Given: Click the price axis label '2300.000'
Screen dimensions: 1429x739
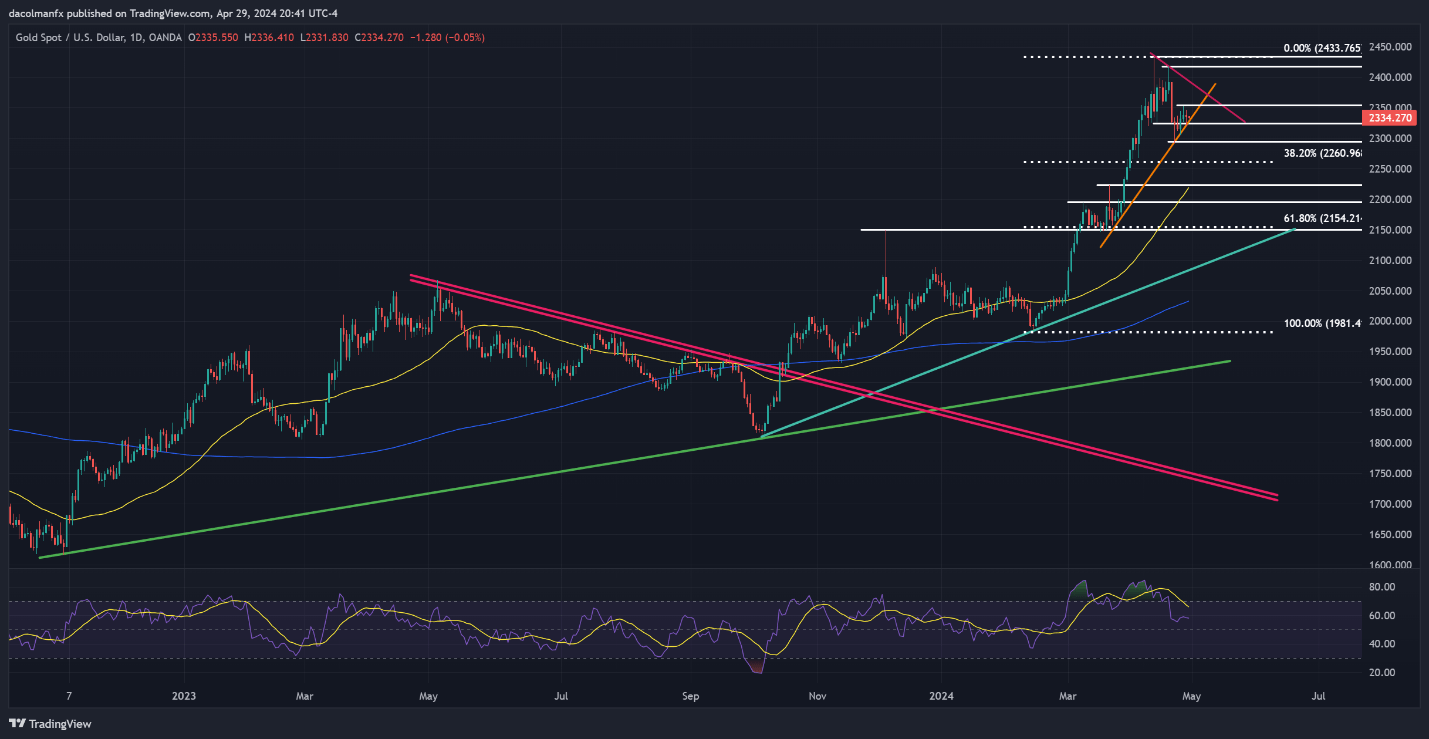Looking at the screenshot, I should click(x=1390, y=138).
